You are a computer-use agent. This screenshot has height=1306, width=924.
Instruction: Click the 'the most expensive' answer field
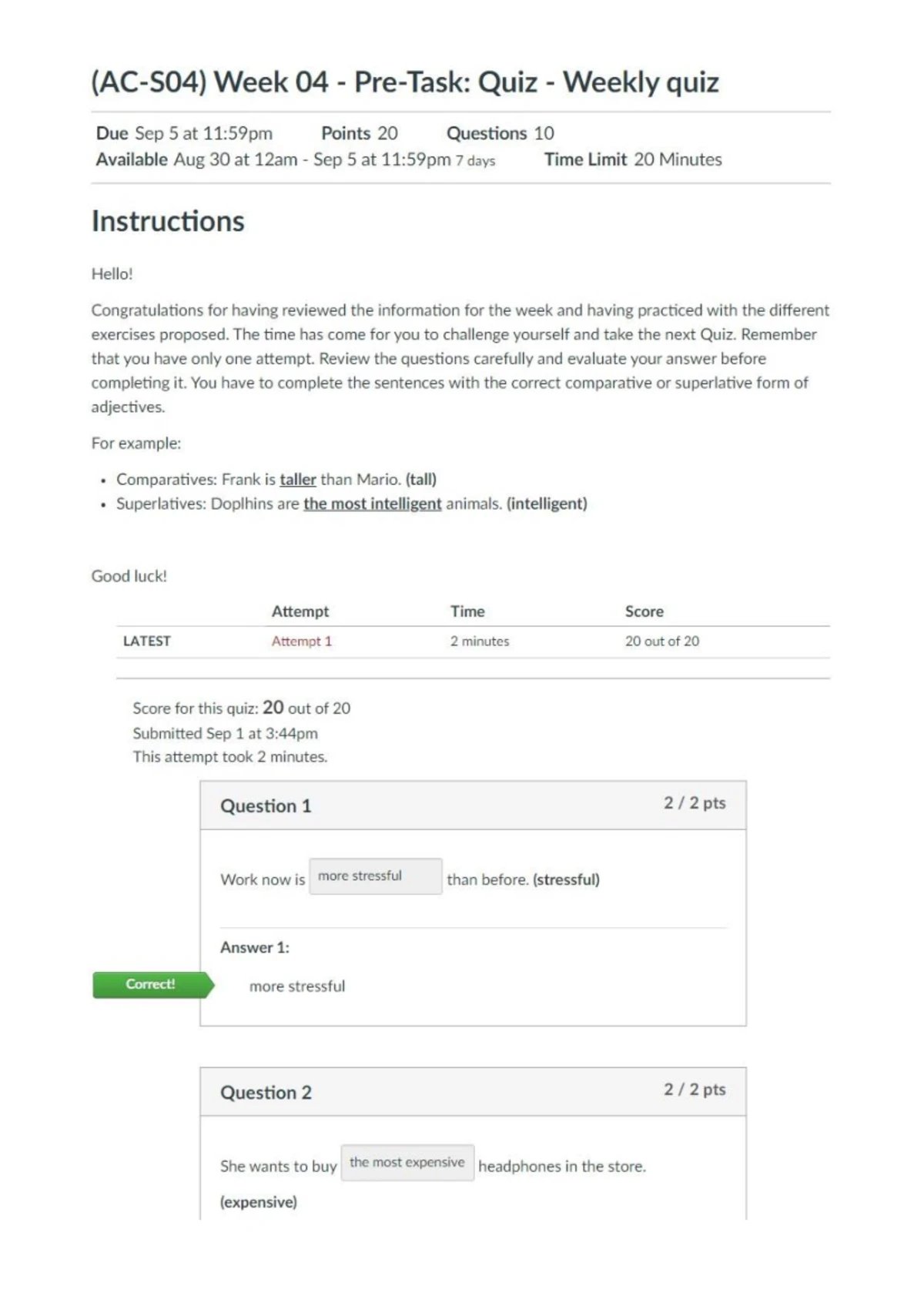[407, 1163]
